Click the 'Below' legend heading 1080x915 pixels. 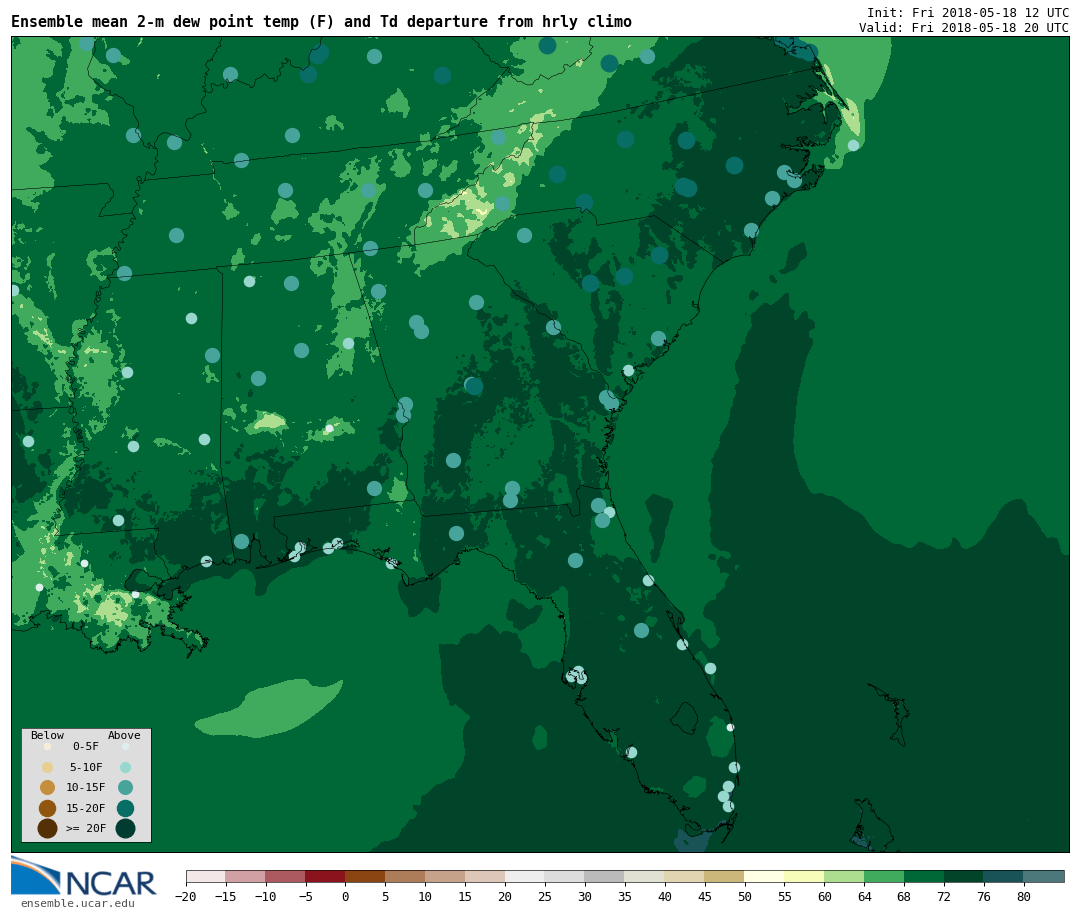[x=48, y=735]
